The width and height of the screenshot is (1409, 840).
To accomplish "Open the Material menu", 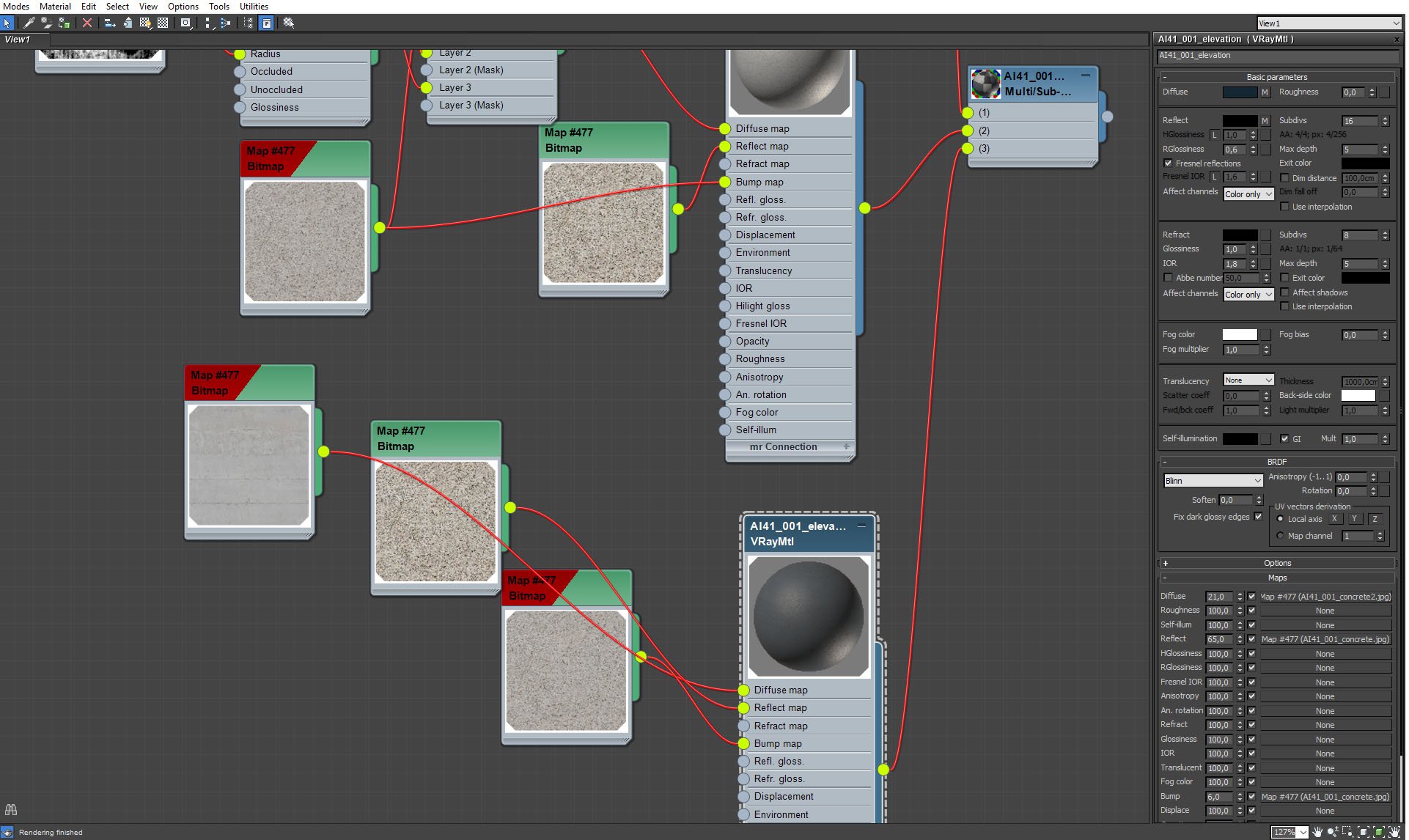I will 55,7.
